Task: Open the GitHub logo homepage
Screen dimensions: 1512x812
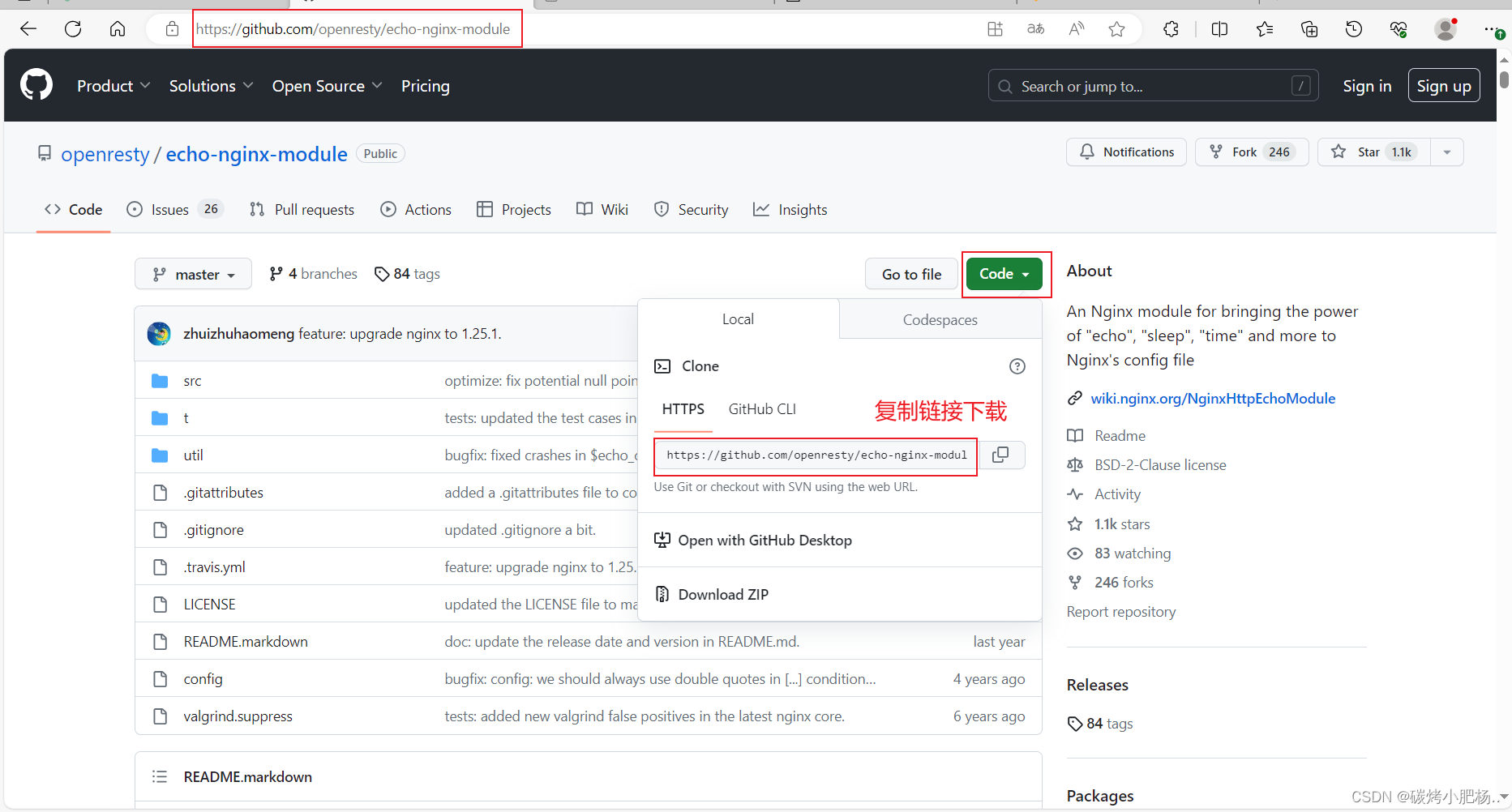Action: [36, 85]
